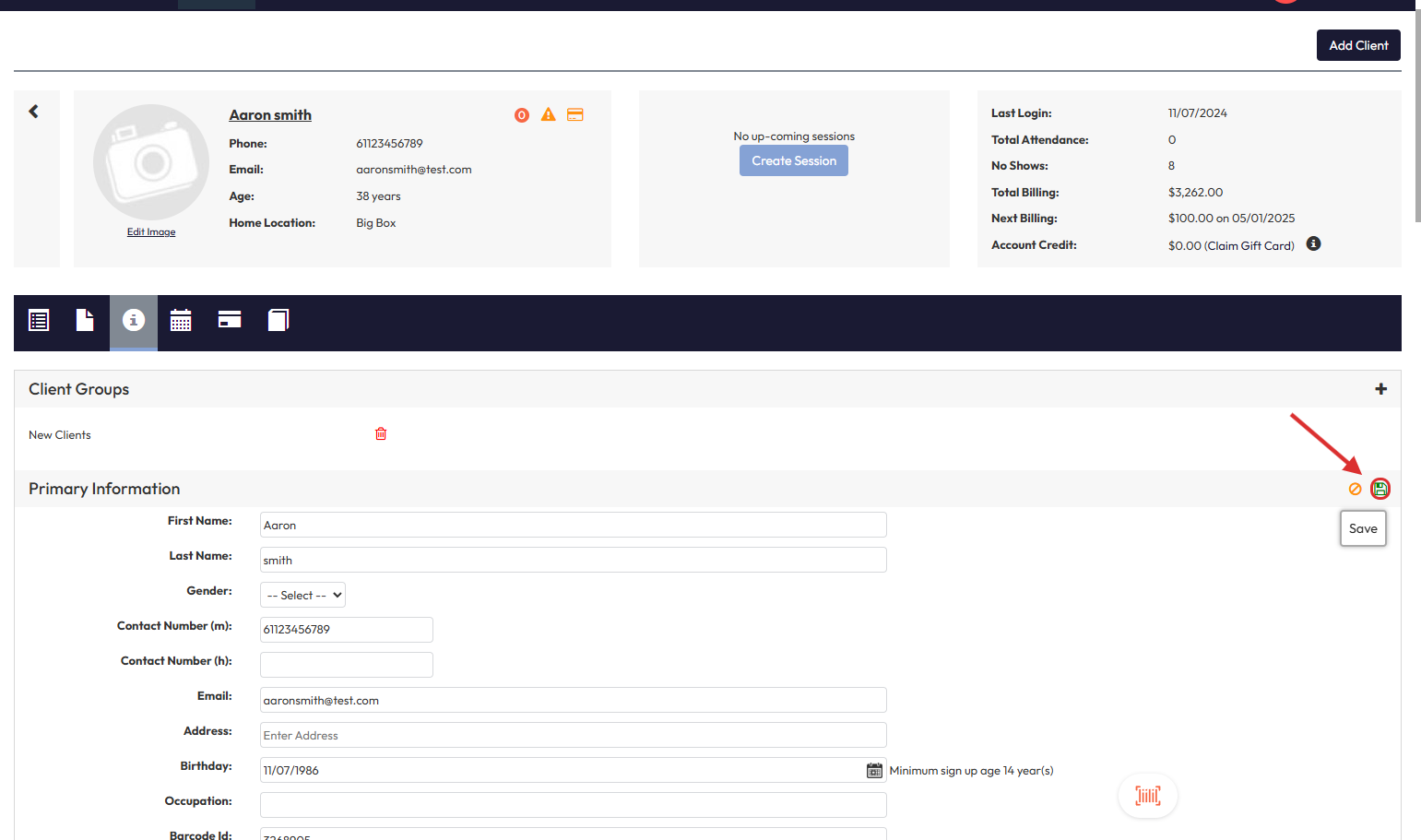Screen dimensions: 1421x840
Task: Click the orange warning triangle icon
Action: coord(549,115)
